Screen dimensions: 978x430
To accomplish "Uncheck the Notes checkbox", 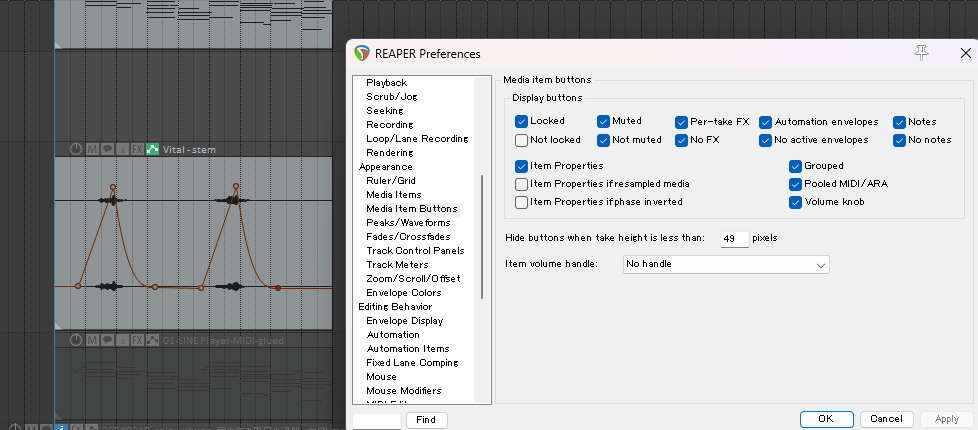I will coord(899,122).
